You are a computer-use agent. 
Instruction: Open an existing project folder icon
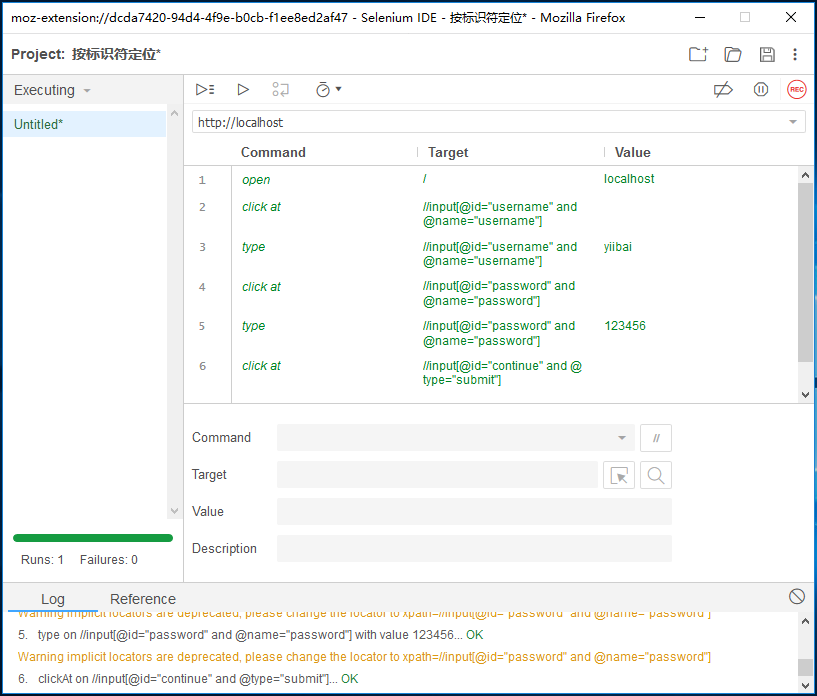[x=733, y=54]
